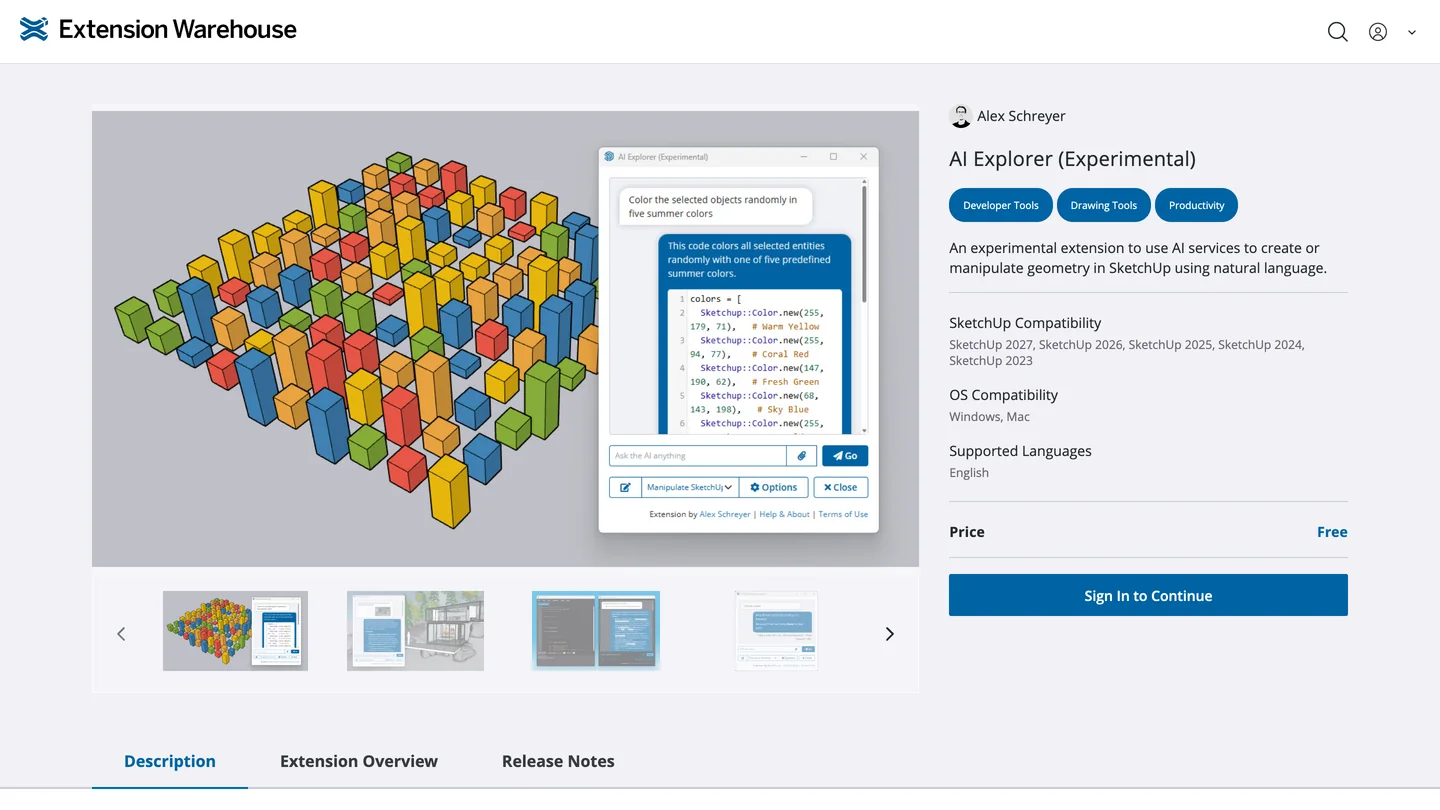Select the house model thumbnail
The height and width of the screenshot is (810, 1440).
(x=415, y=630)
